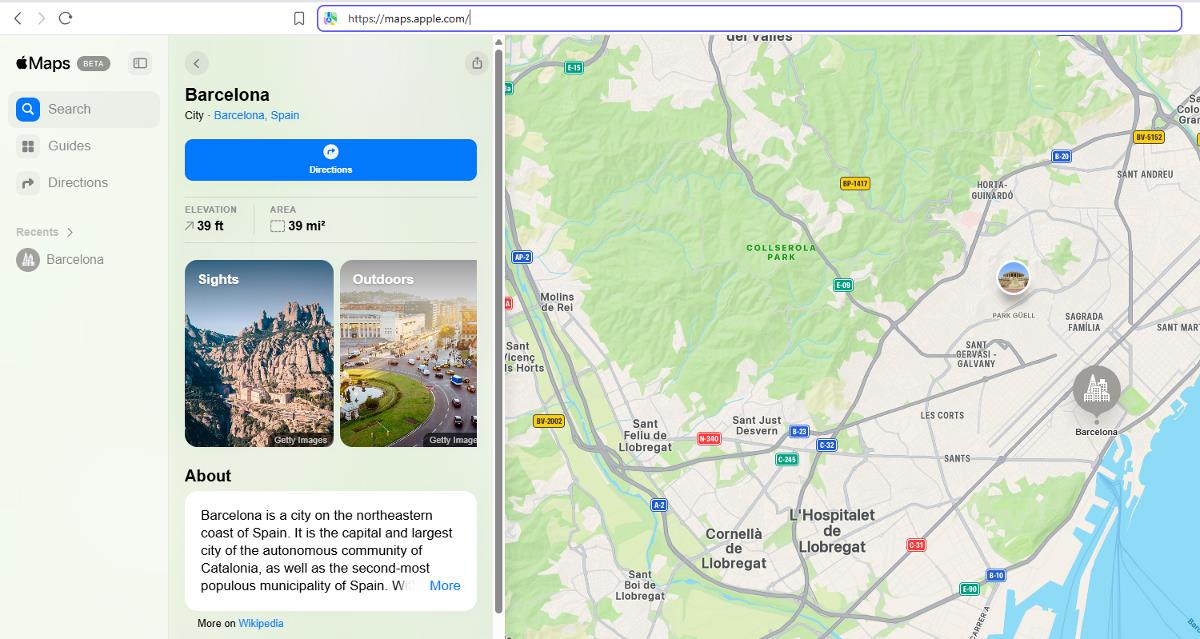Toggle the panel layout icon beside the Maps logo
This screenshot has width=1200, height=639.
click(x=140, y=62)
